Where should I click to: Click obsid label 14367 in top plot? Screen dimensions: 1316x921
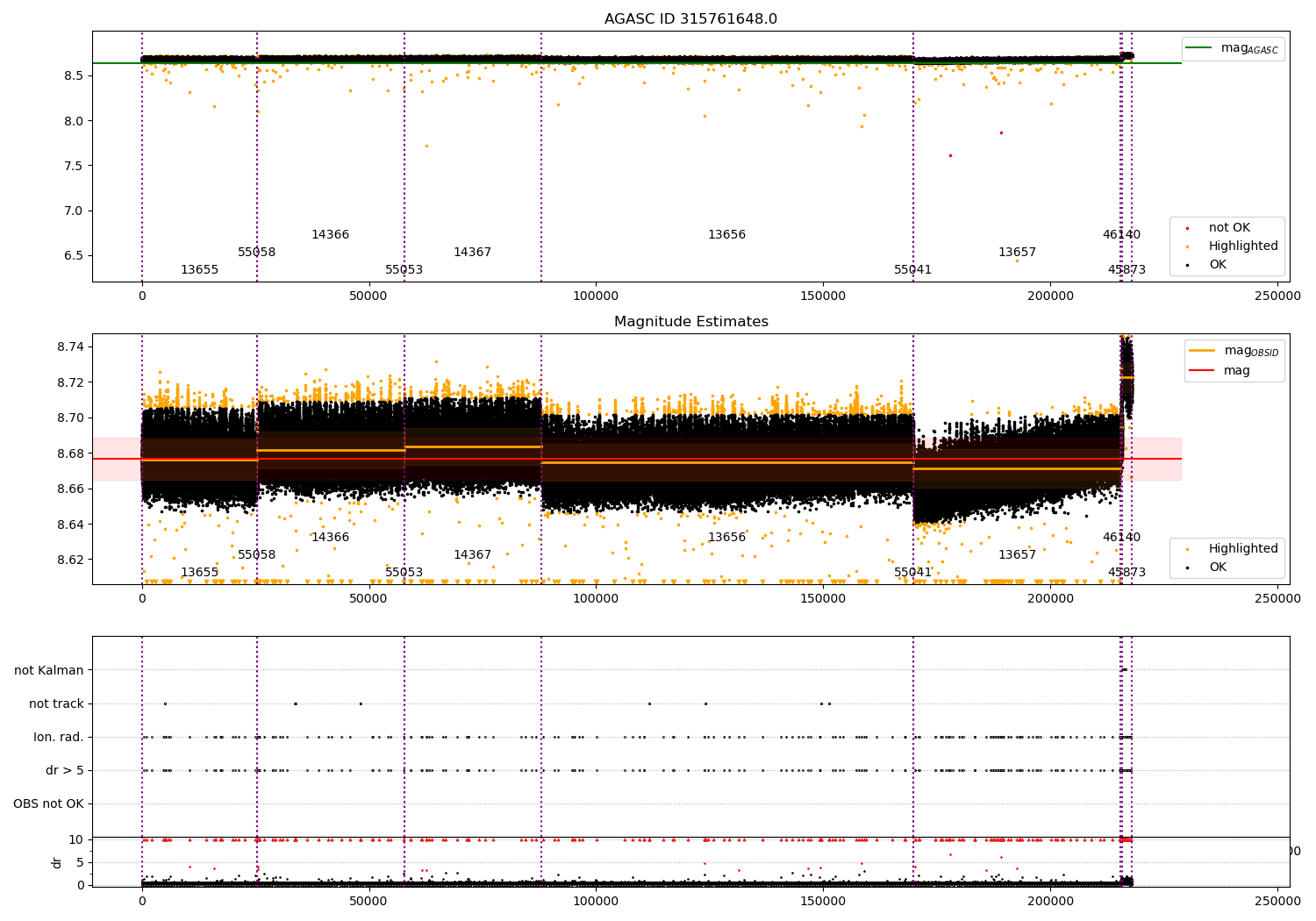pyautogui.click(x=472, y=253)
